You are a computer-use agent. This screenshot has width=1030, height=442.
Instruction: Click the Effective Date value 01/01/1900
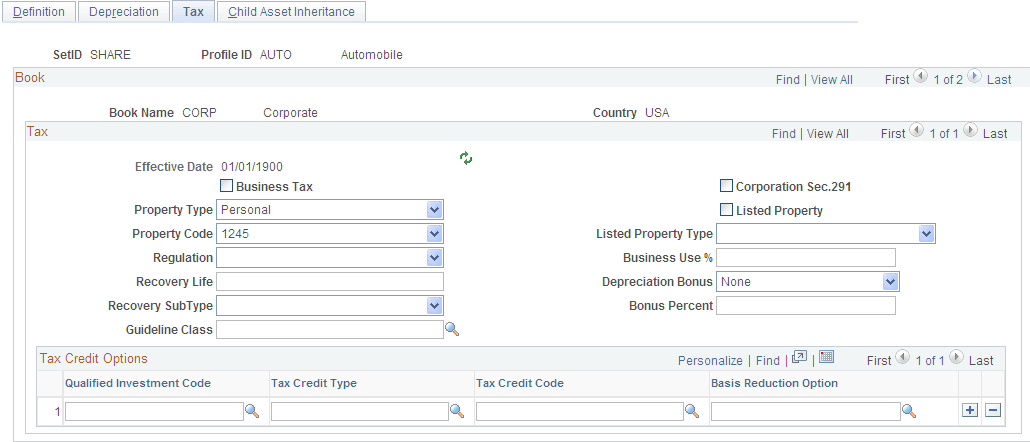coord(252,166)
